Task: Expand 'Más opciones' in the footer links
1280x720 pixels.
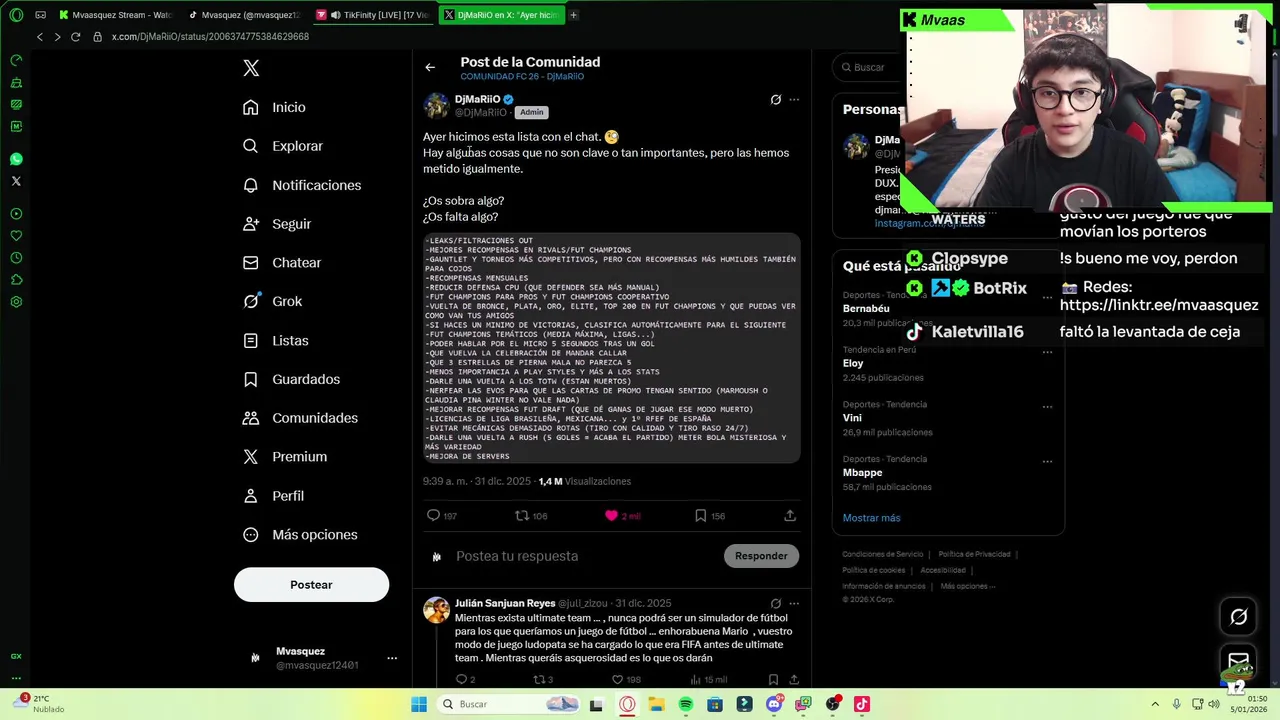Action: pos(967,586)
